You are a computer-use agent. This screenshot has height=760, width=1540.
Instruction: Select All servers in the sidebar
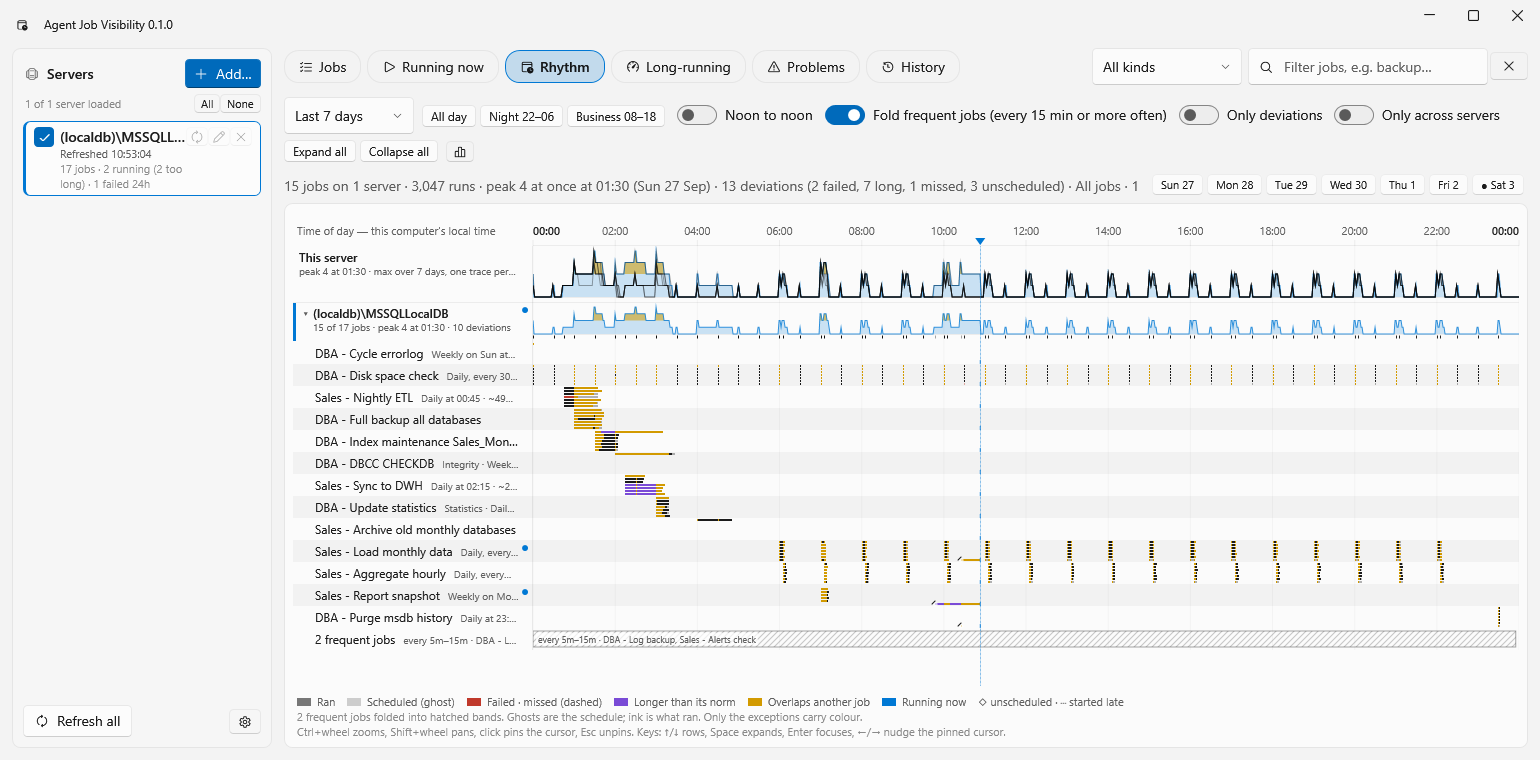click(x=207, y=104)
